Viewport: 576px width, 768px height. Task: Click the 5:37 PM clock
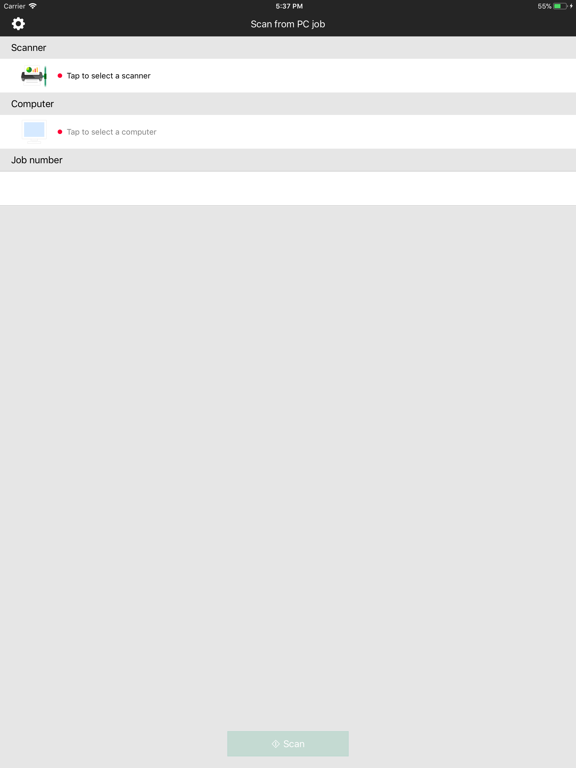289,6
